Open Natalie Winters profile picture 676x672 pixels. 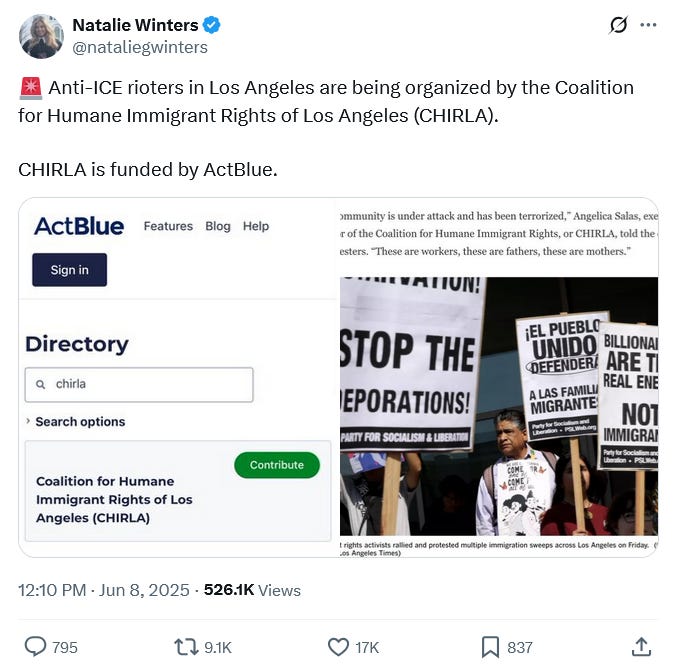pyautogui.click(x=41, y=36)
